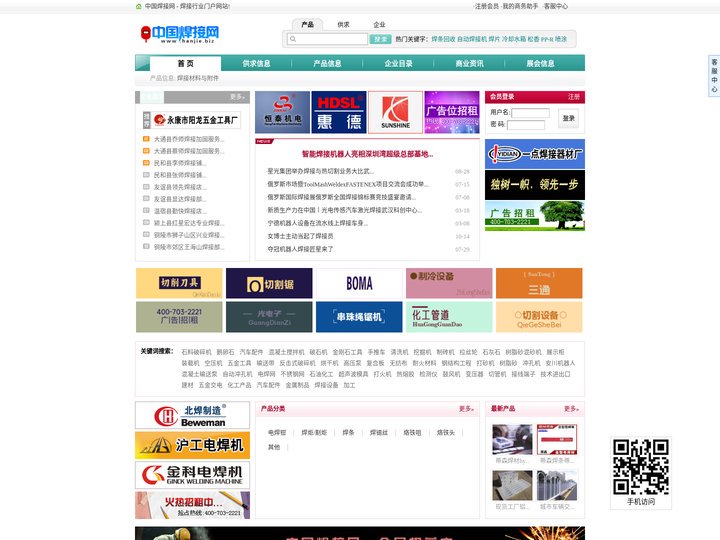The height and width of the screenshot is (540, 720).
Task: Click 注册会员 link in top bar
Action: [487, 6]
